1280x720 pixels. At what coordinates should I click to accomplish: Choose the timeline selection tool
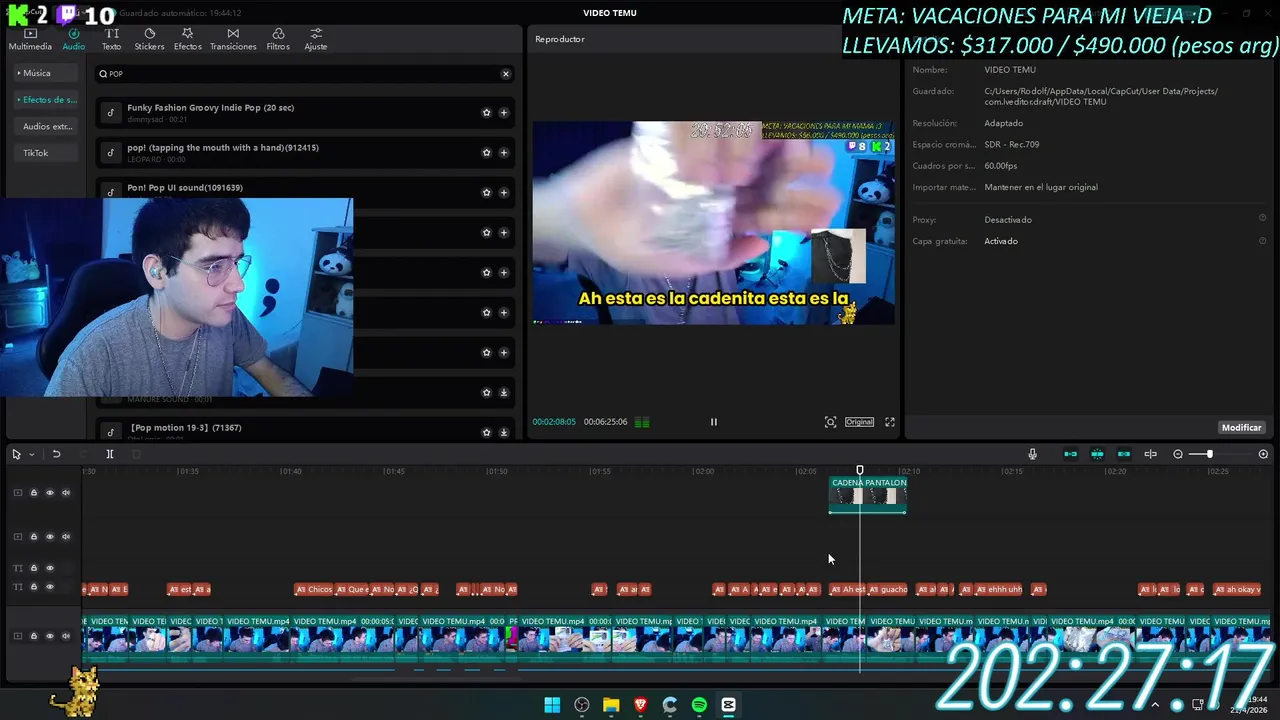pos(16,454)
